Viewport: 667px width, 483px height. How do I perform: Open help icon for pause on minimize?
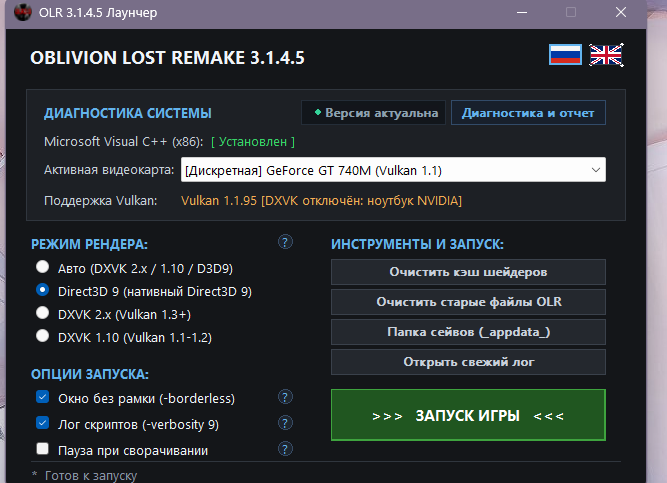coord(285,449)
